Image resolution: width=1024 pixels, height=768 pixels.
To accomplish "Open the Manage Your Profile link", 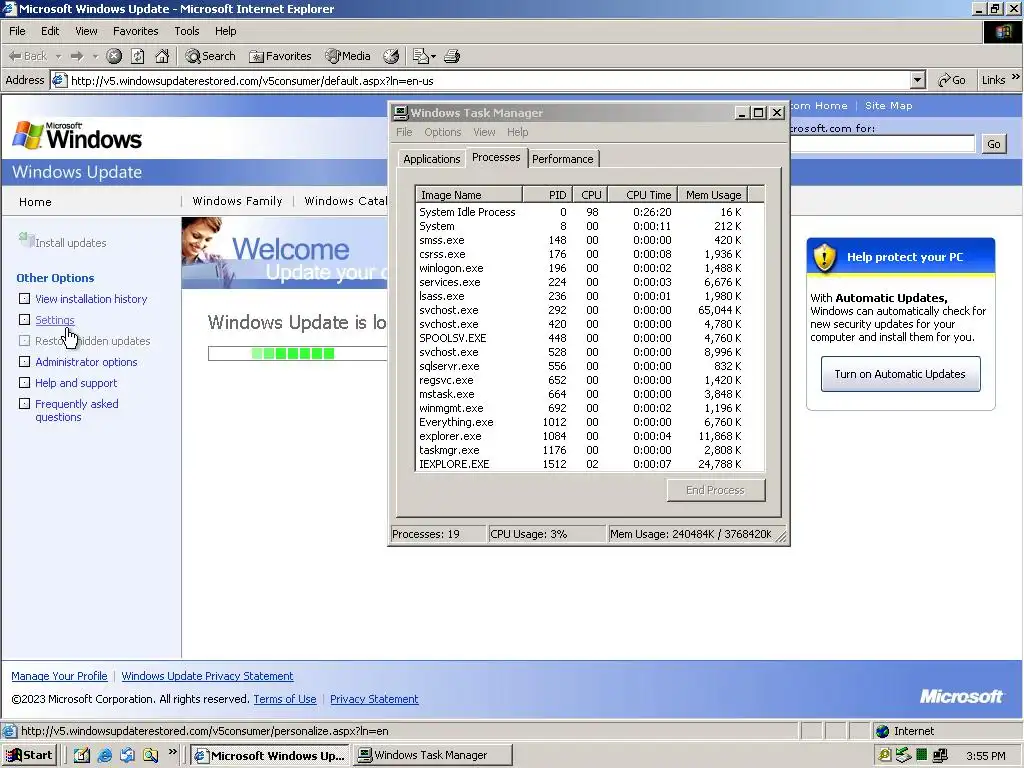I will pyautogui.click(x=59, y=676).
